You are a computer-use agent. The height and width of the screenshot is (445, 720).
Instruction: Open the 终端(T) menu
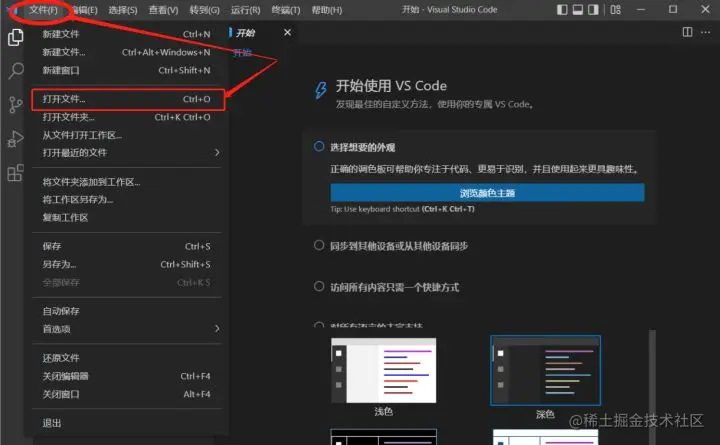point(286,10)
